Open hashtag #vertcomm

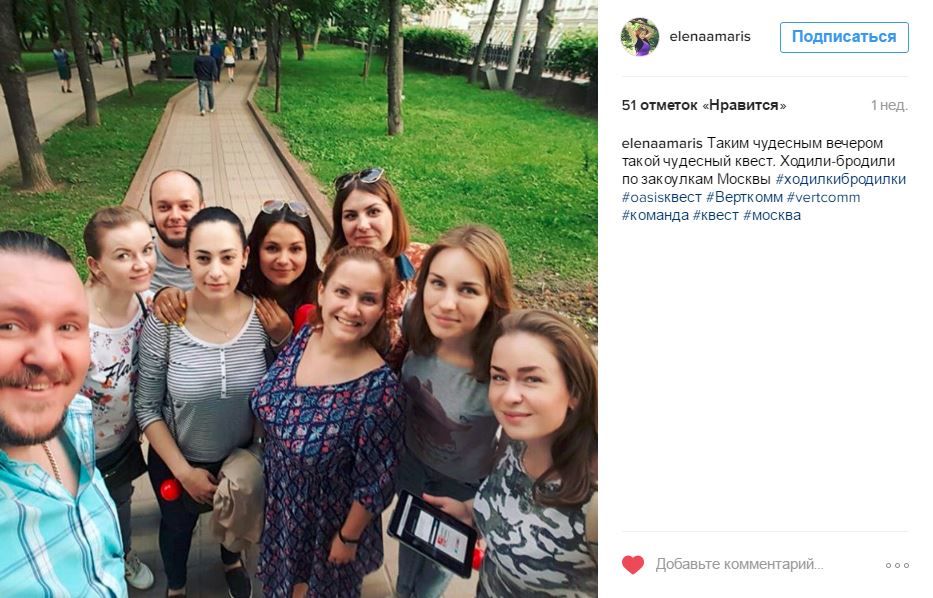(824, 197)
